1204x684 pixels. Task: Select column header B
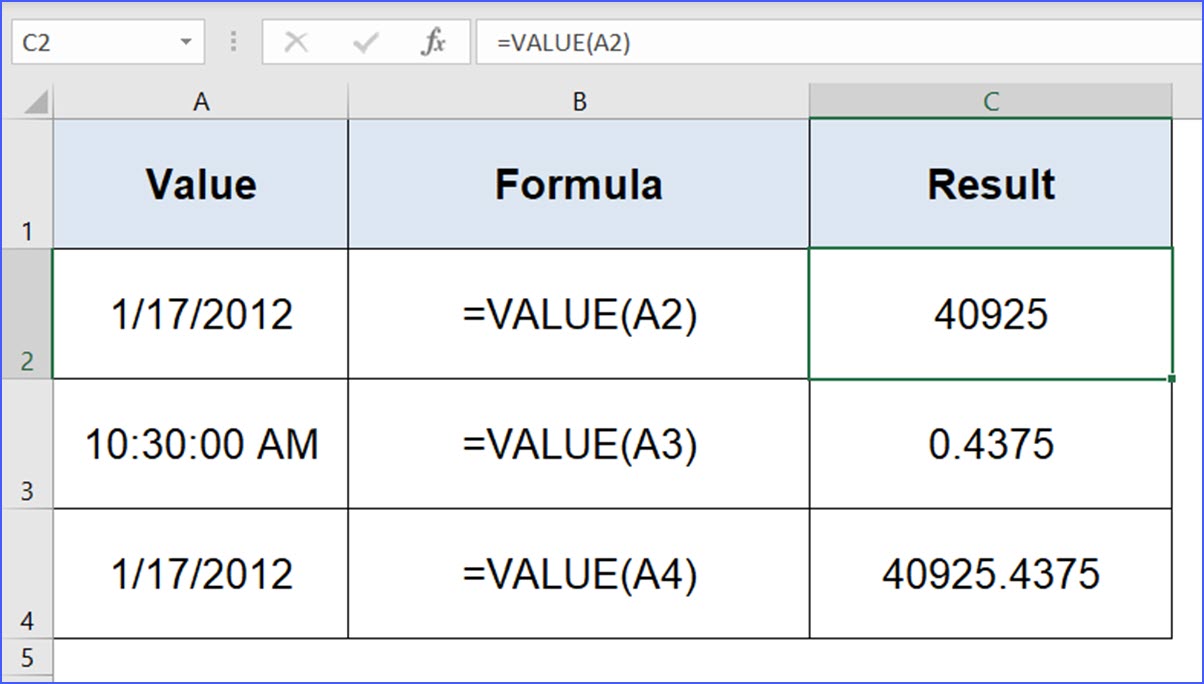(x=578, y=100)
